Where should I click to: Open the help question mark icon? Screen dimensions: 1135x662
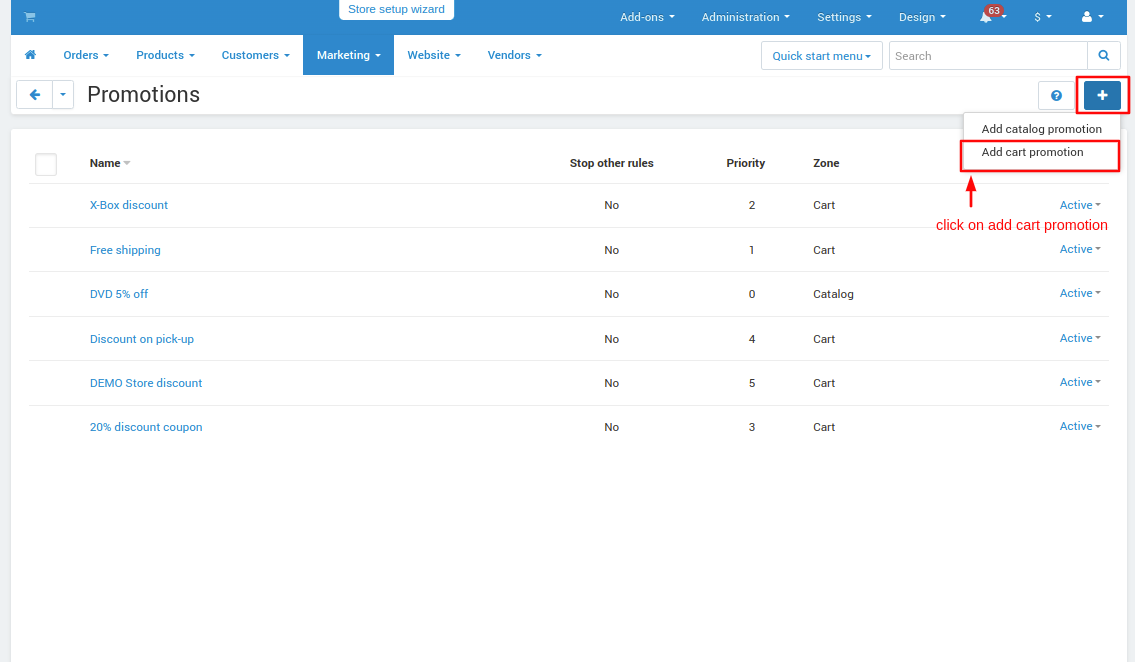(x=1056, y=96)
